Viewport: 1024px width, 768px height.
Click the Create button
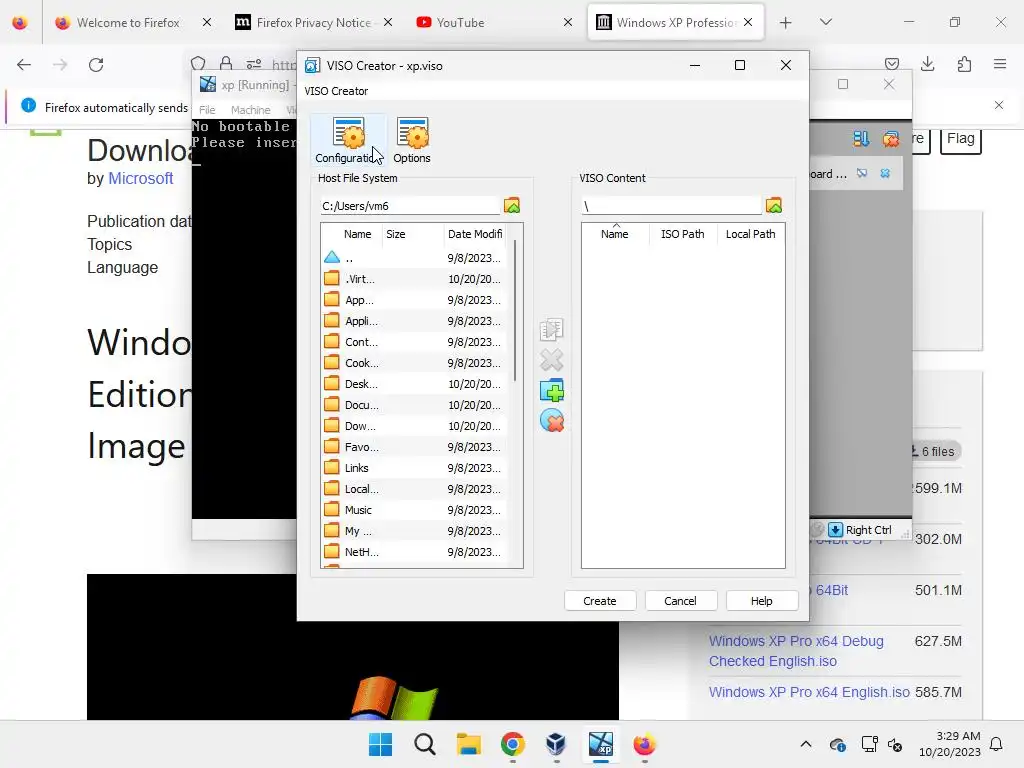(x=600, y=601)
